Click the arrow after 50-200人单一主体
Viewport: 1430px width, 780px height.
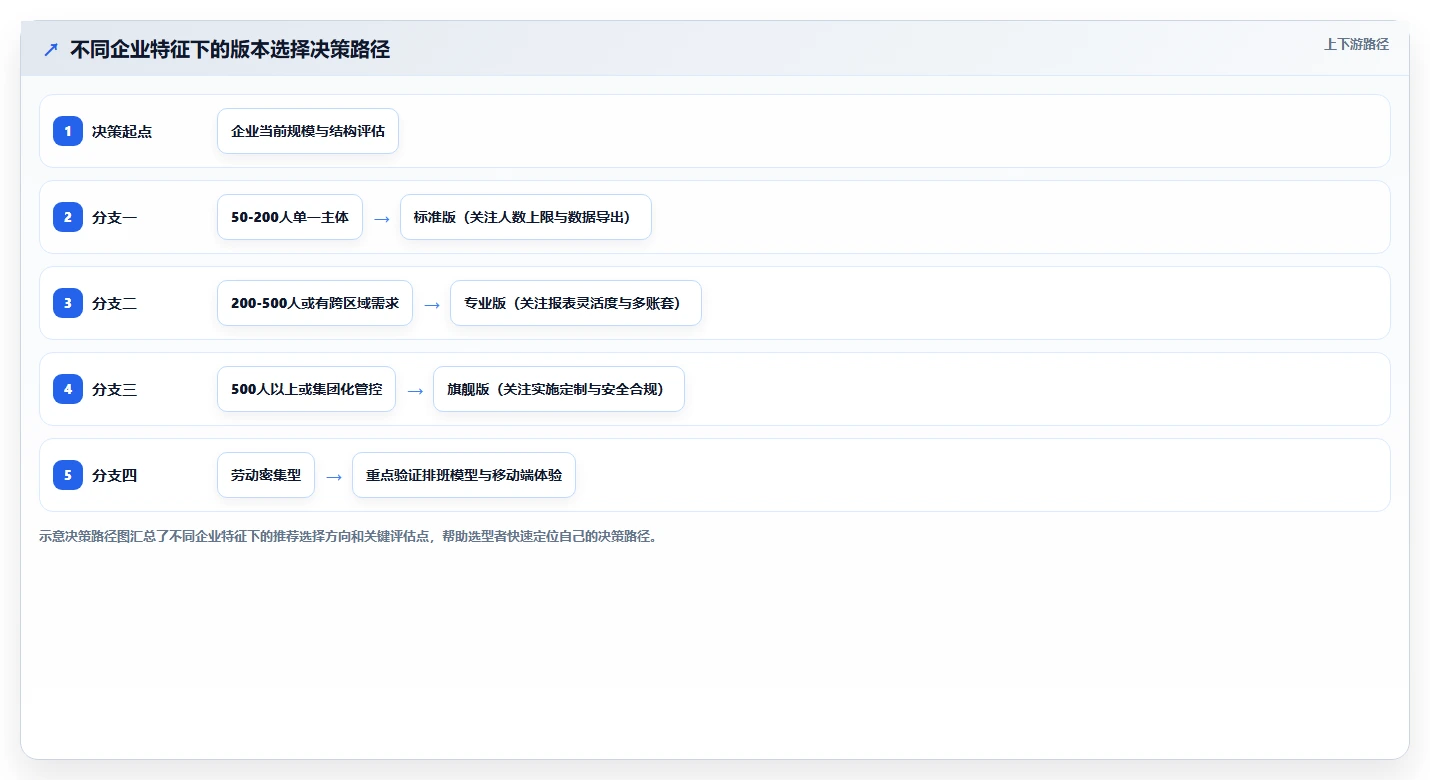click(x=381, y=218)
